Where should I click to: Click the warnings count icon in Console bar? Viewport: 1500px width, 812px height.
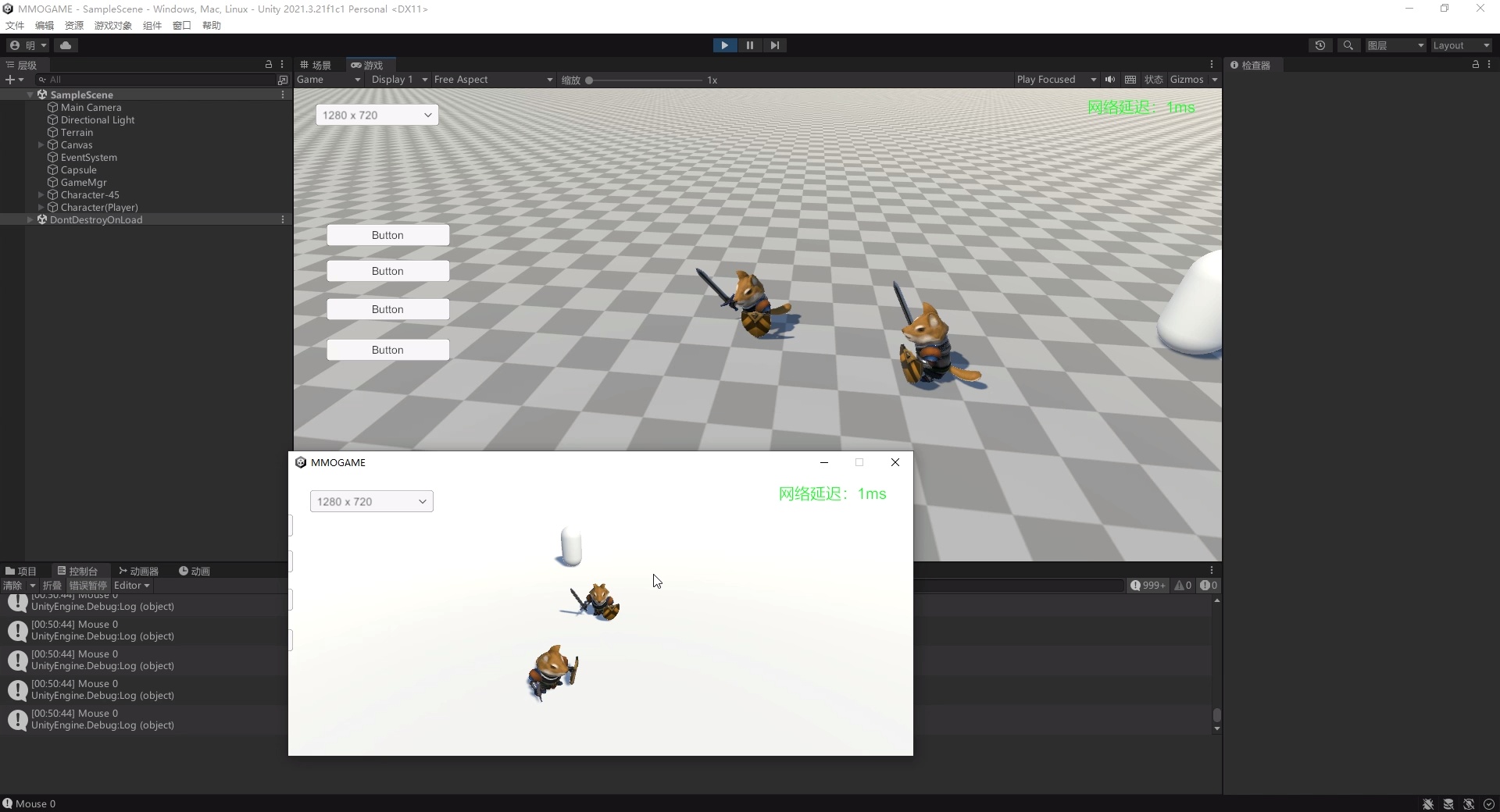click(1184, 586)
